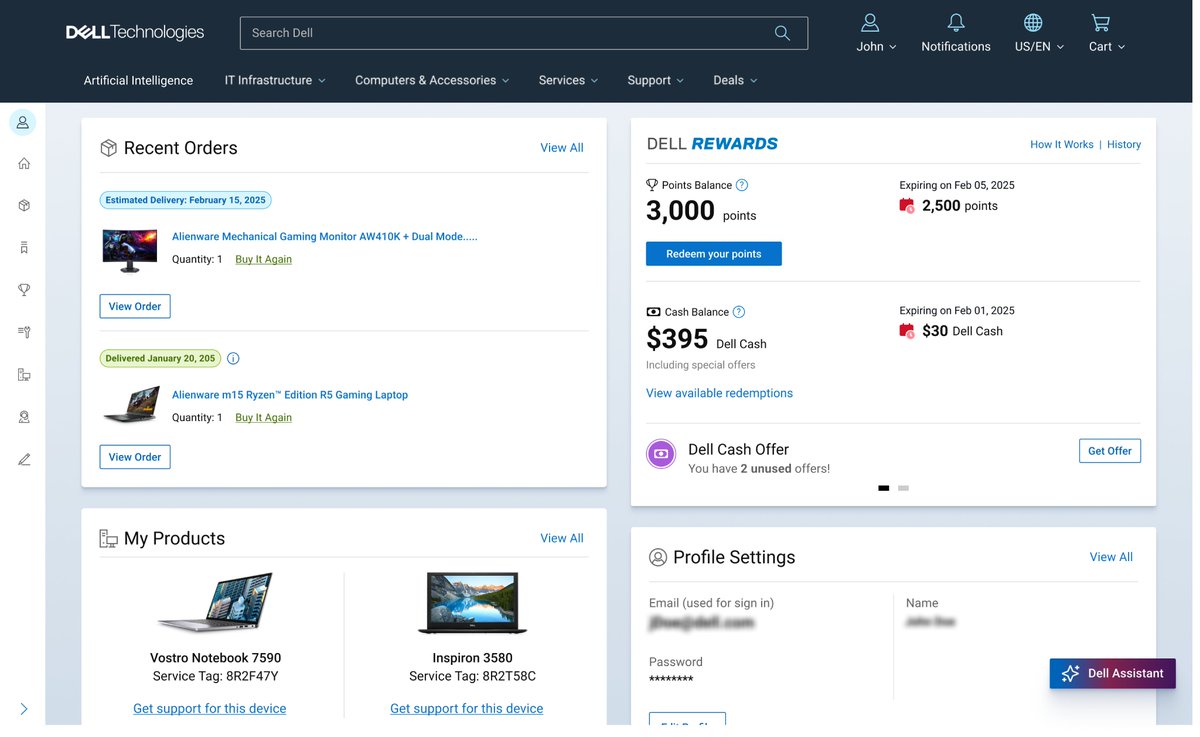Open orders via sidebar box icon
1200x737 pixels.
point(24,205)
